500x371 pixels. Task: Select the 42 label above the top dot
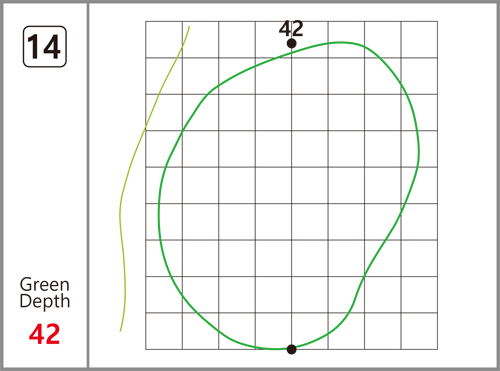pyautogui.click(x=291, y=29)
